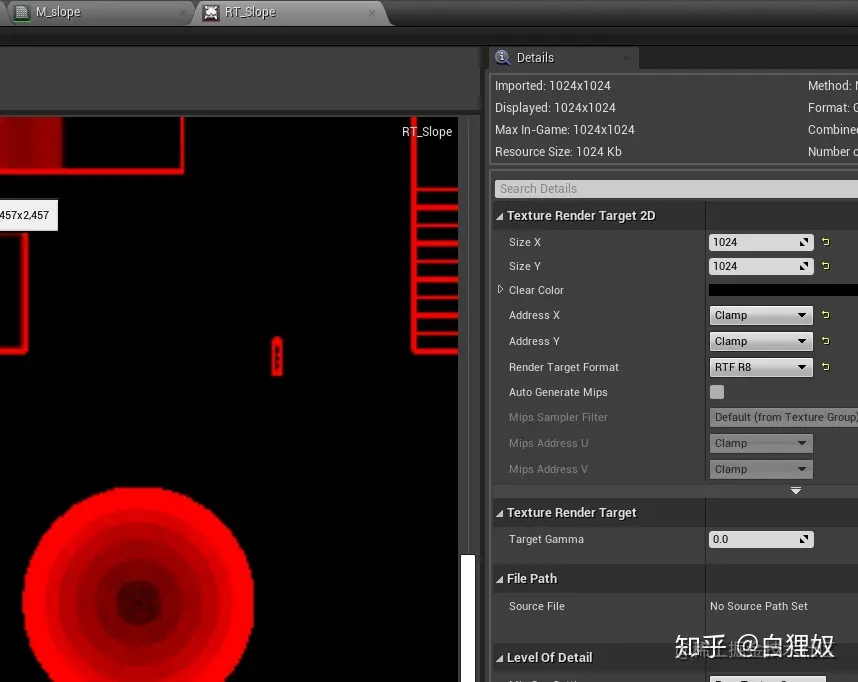Close the Details panel tab

[x=626, y=57]
